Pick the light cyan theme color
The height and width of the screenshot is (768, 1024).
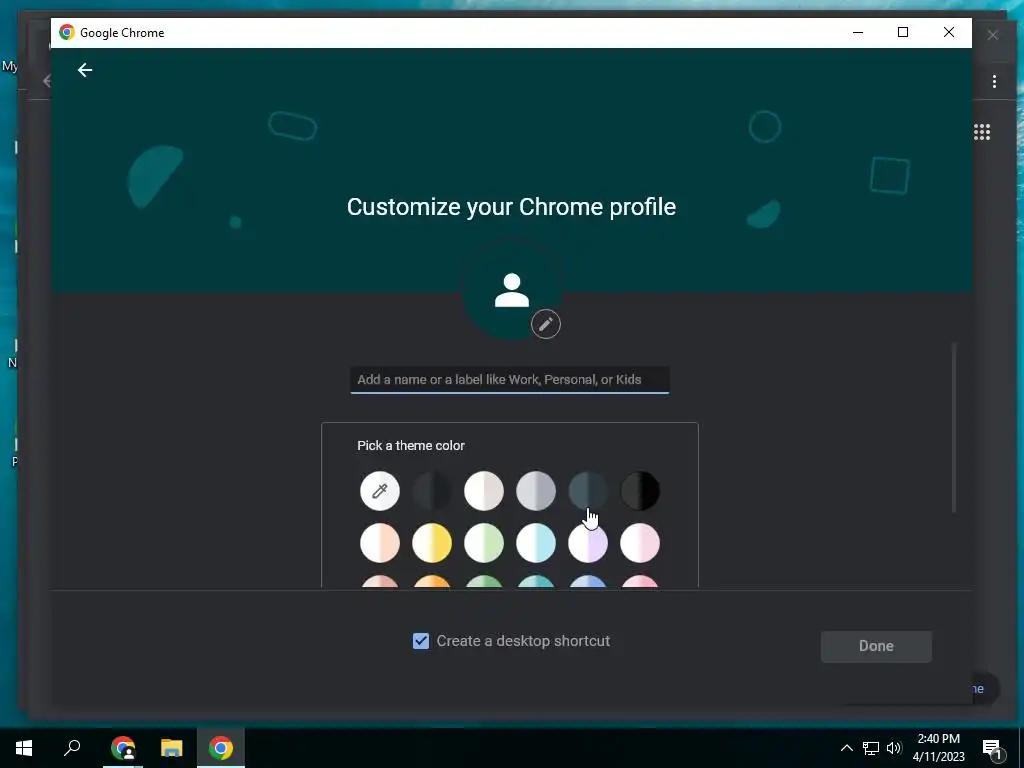pos(536,543)
